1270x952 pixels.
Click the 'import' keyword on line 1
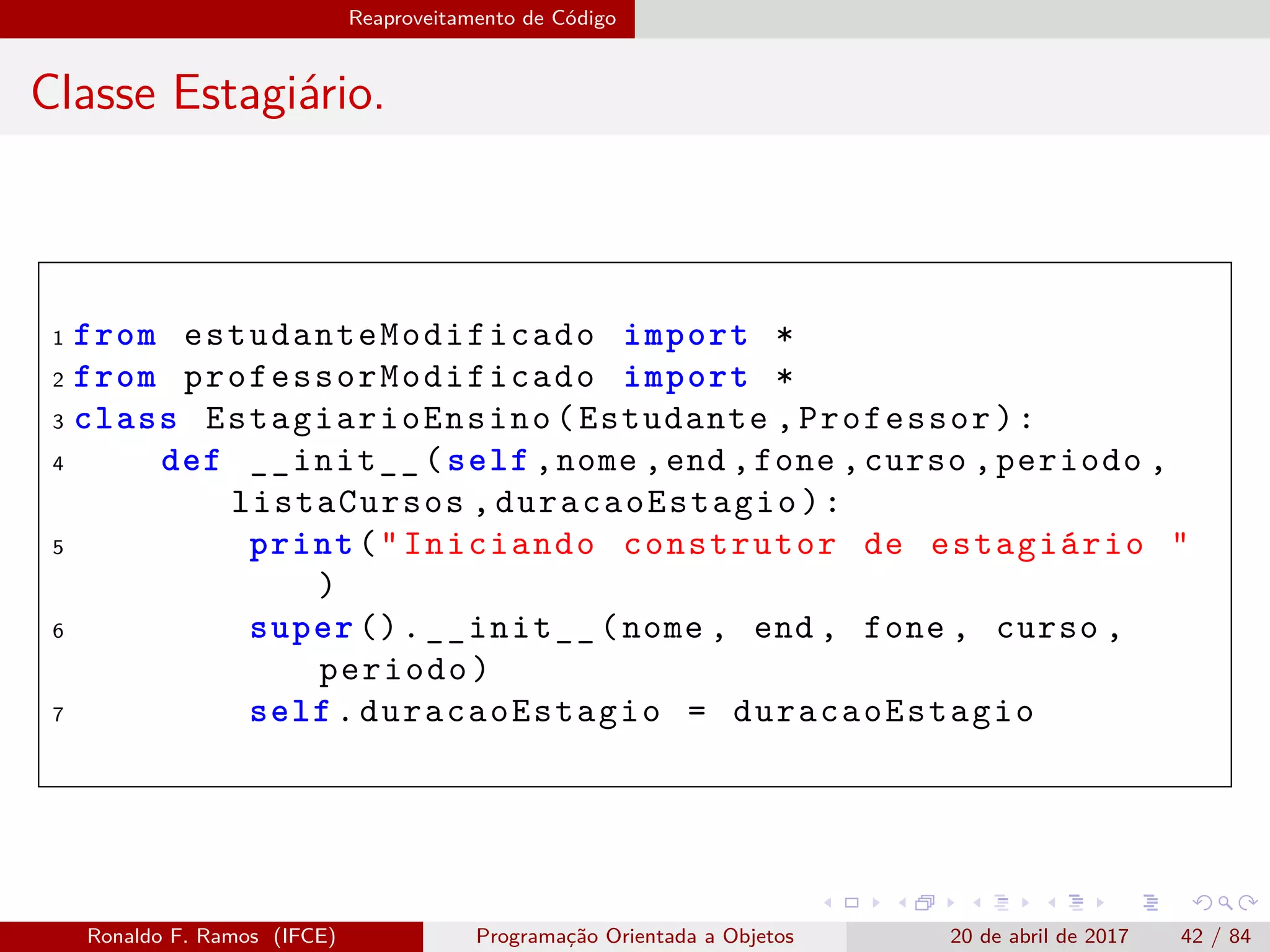click(x=686, y=336)
